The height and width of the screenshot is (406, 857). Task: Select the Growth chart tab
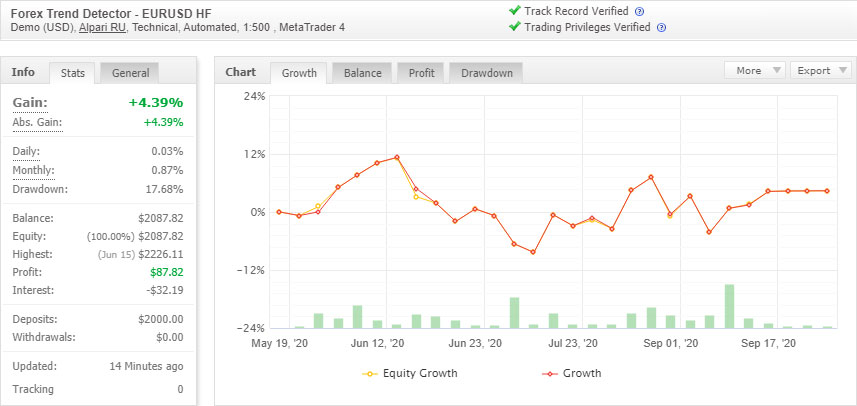[x=299, y=73]
